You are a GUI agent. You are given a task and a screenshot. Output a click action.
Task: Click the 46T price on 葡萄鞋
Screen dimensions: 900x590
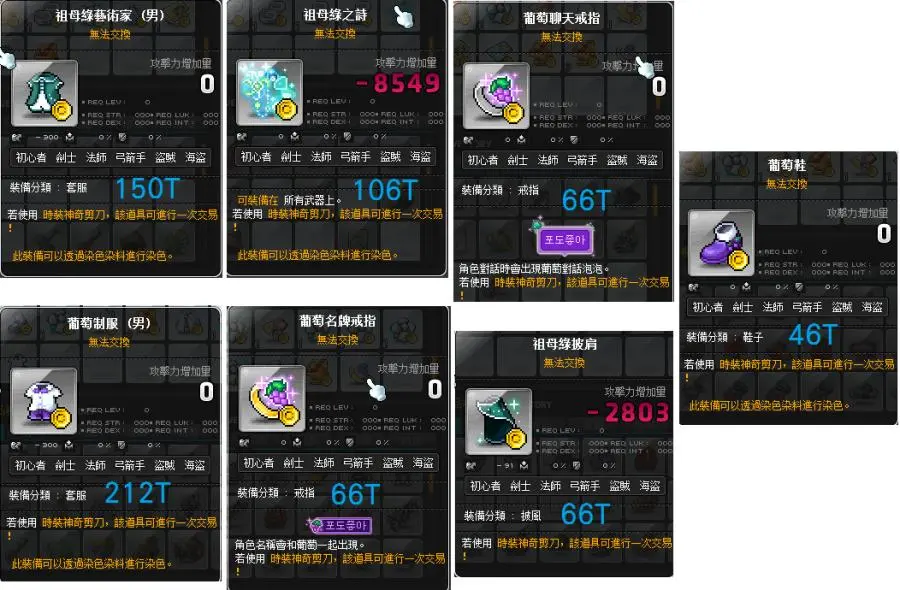pyautogui.click(x=813, y=335)
